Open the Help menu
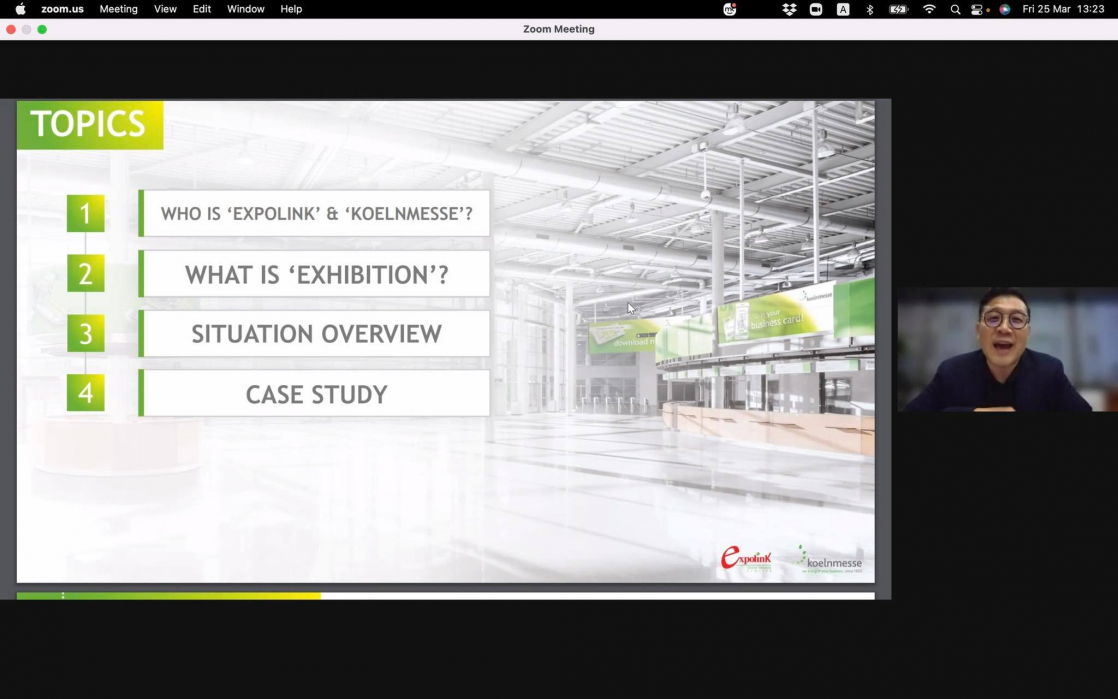Screen dimensions: 1118x699 pos(291,9)
